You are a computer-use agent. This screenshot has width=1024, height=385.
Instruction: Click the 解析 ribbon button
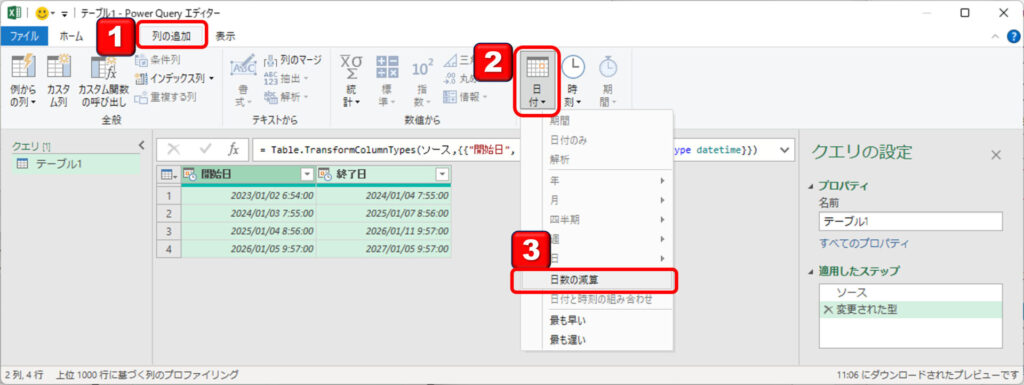pyautogui.click(x=286, y=97)
